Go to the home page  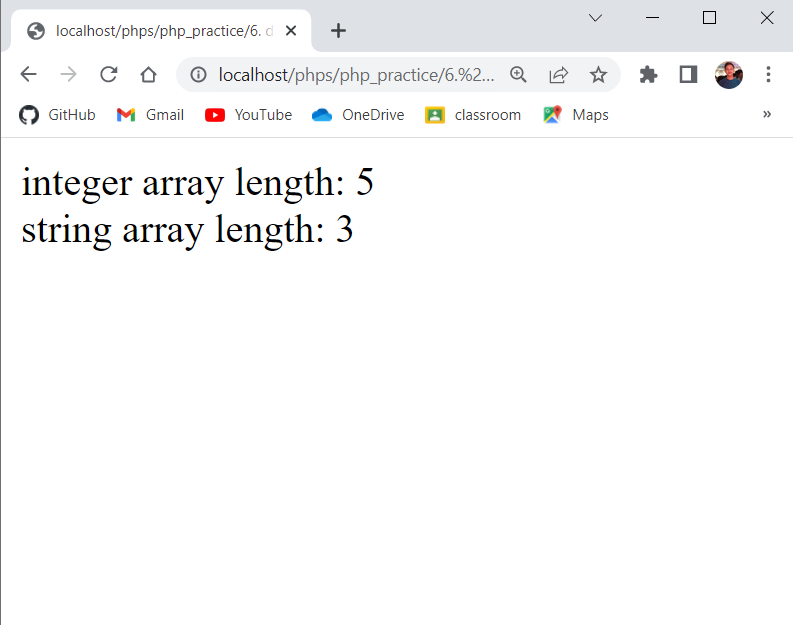(148, 74)
